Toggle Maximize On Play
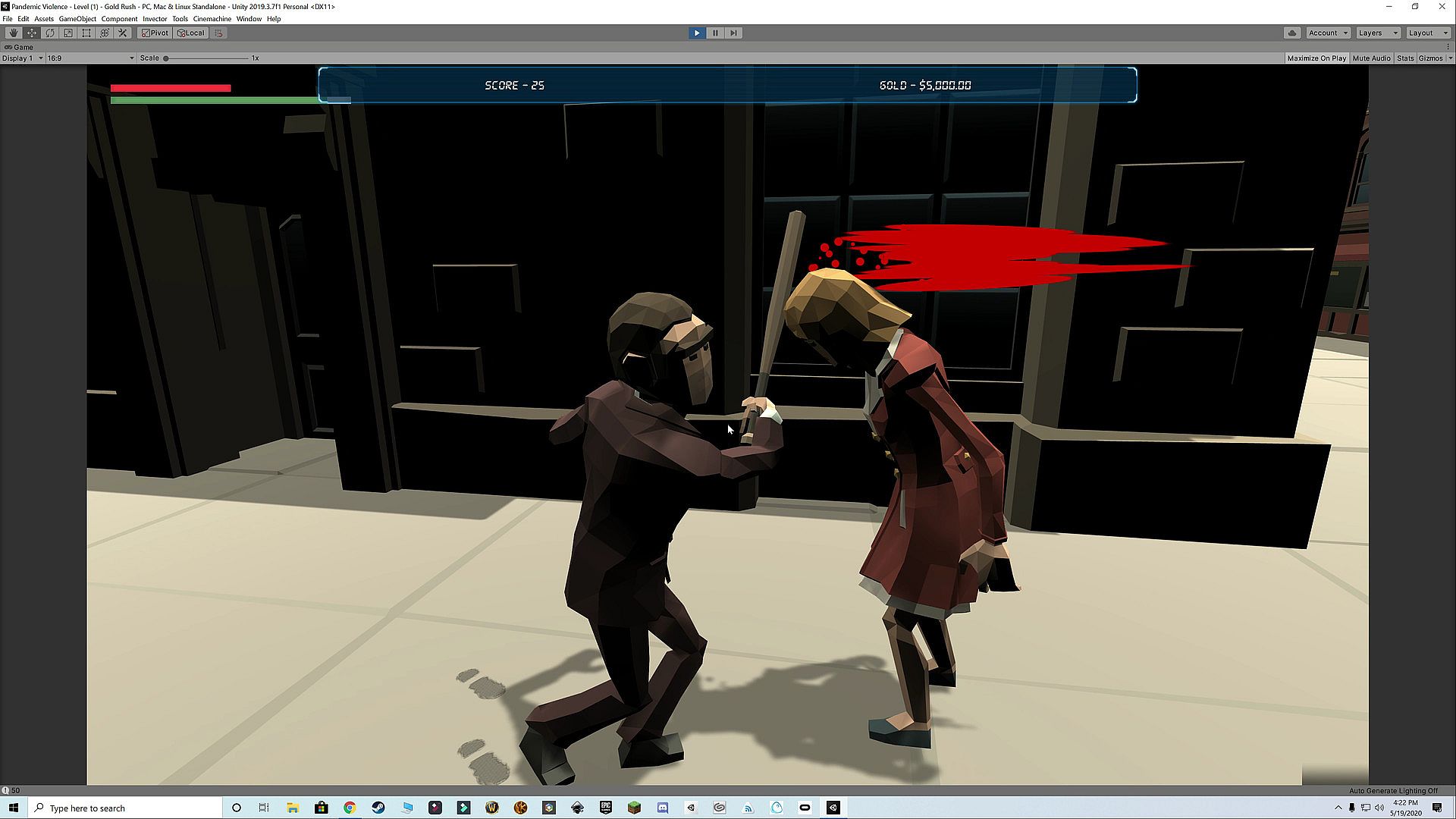This screenshot has height=819, width=1456. [x=1316, y=58]
